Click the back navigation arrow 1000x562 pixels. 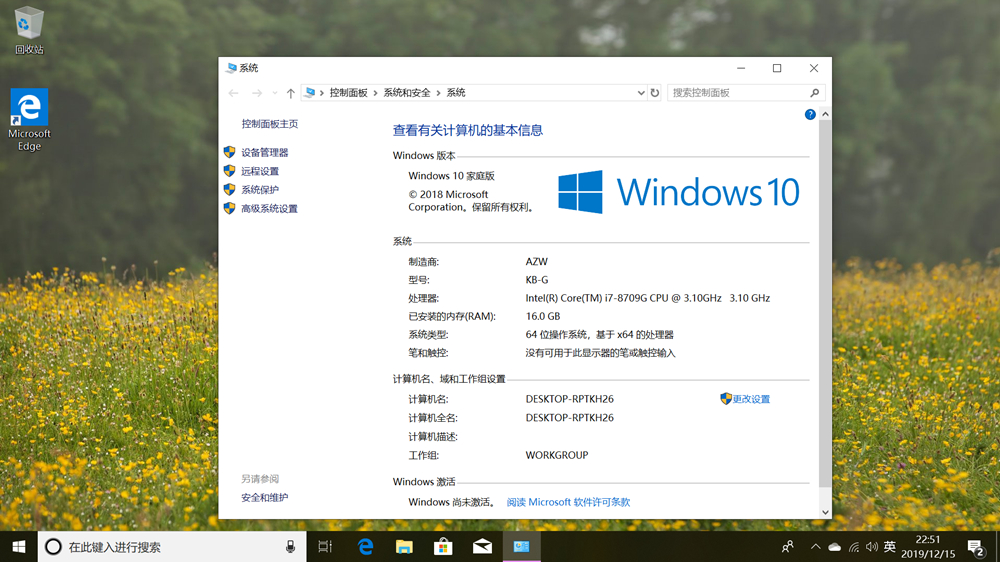[233, 93]
